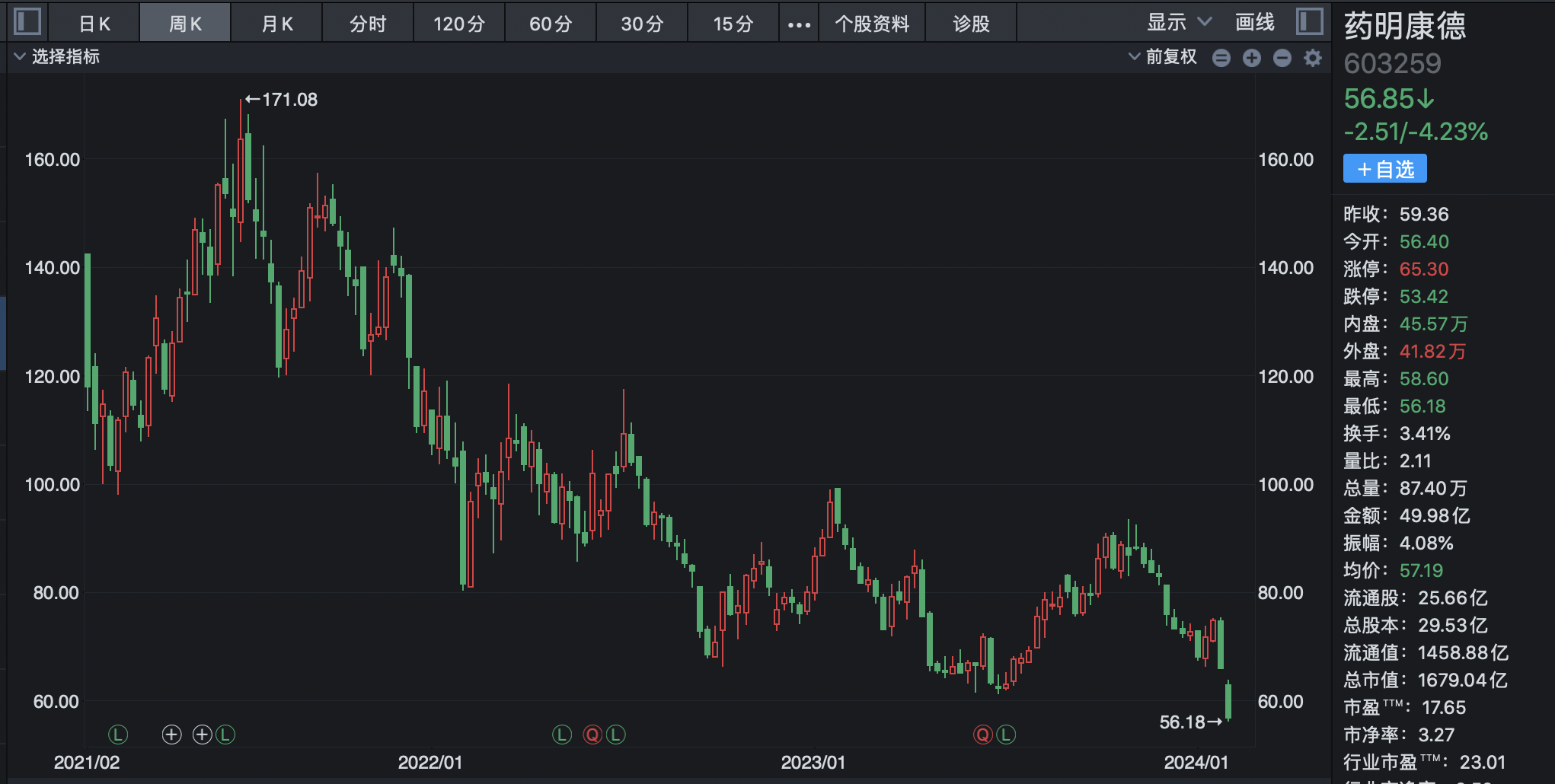Toggle the panel layout icon right of 画线
The height and width of the screenshot is (784, 1555).
pos(1310,22)
